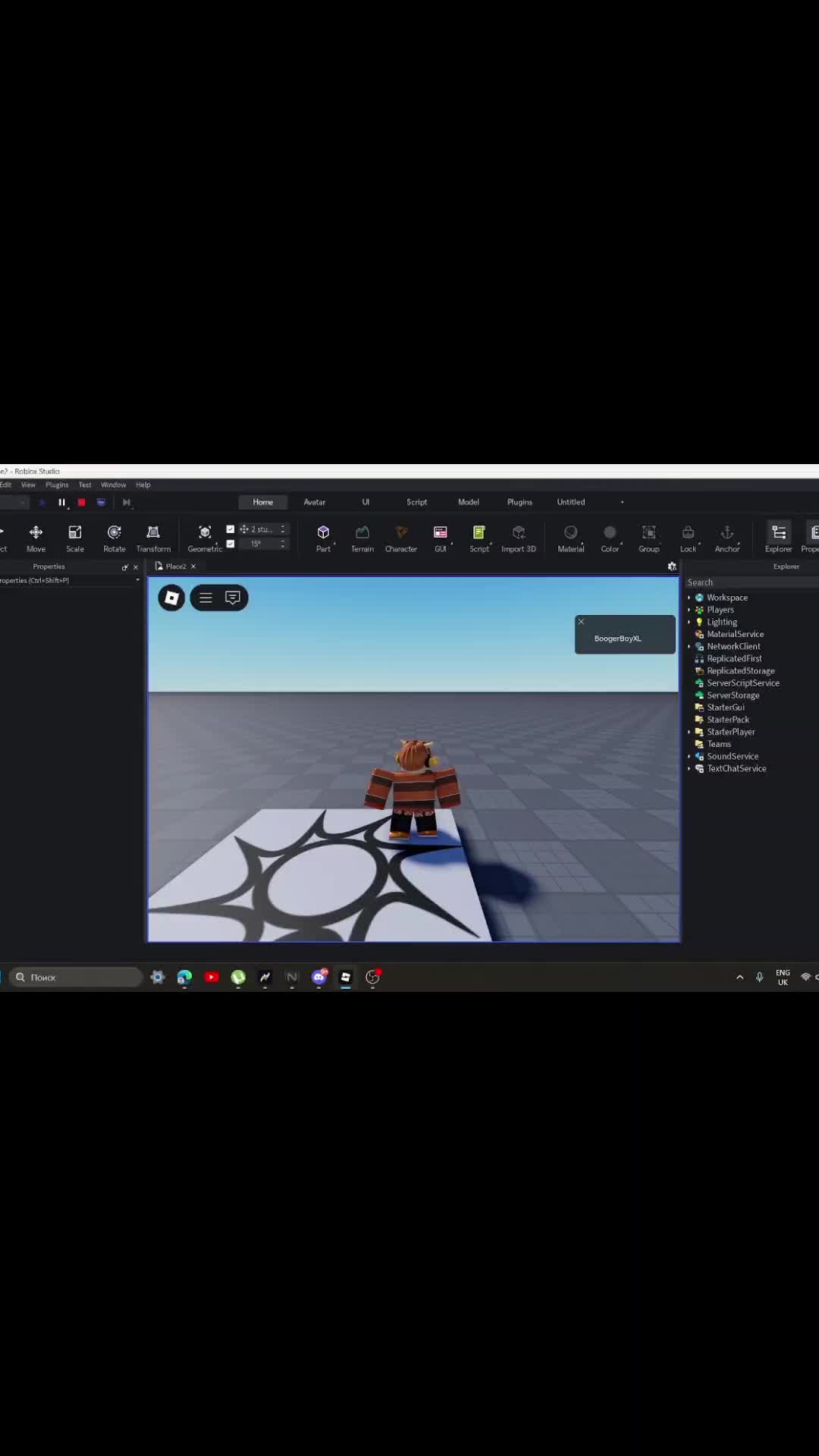Open the in-game hamburger menu
819x1456 pixels.
tap(206, 598)
